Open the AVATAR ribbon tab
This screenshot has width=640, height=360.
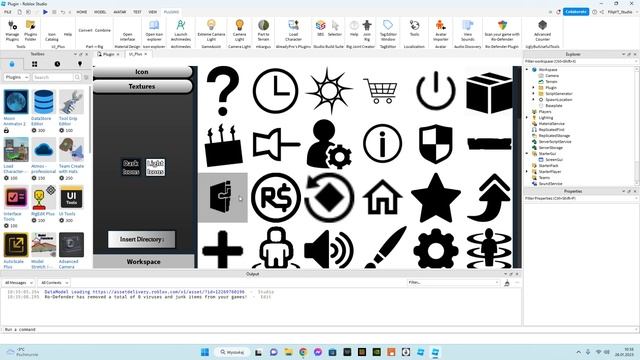(x=120, y=12)
